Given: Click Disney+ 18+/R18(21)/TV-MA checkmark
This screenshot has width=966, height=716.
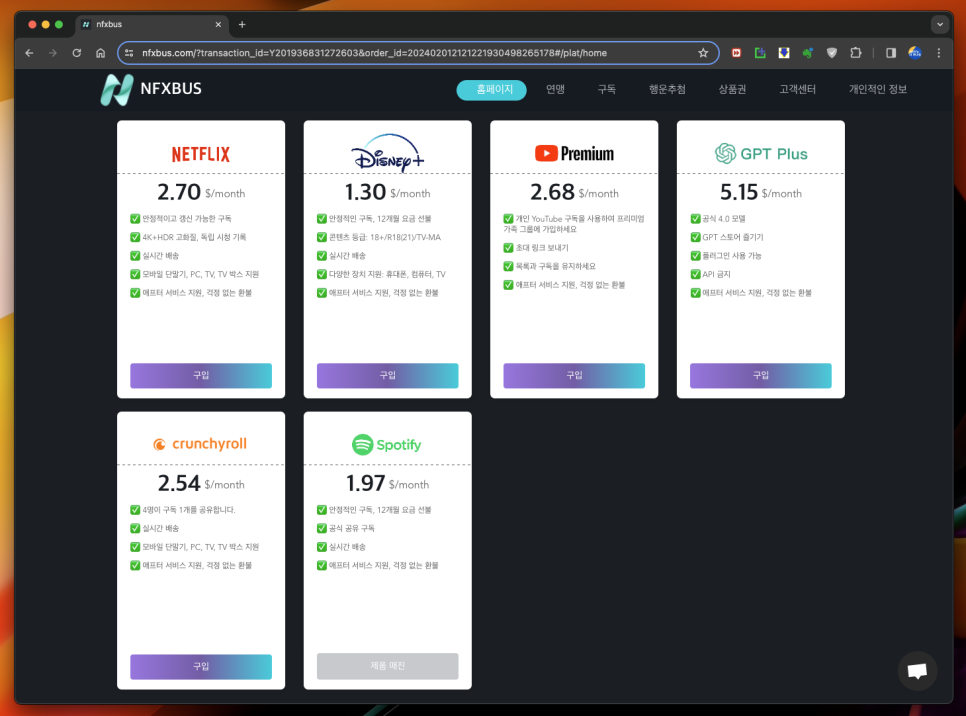Looking at the screenshot, I should click(x=322, y=237).
